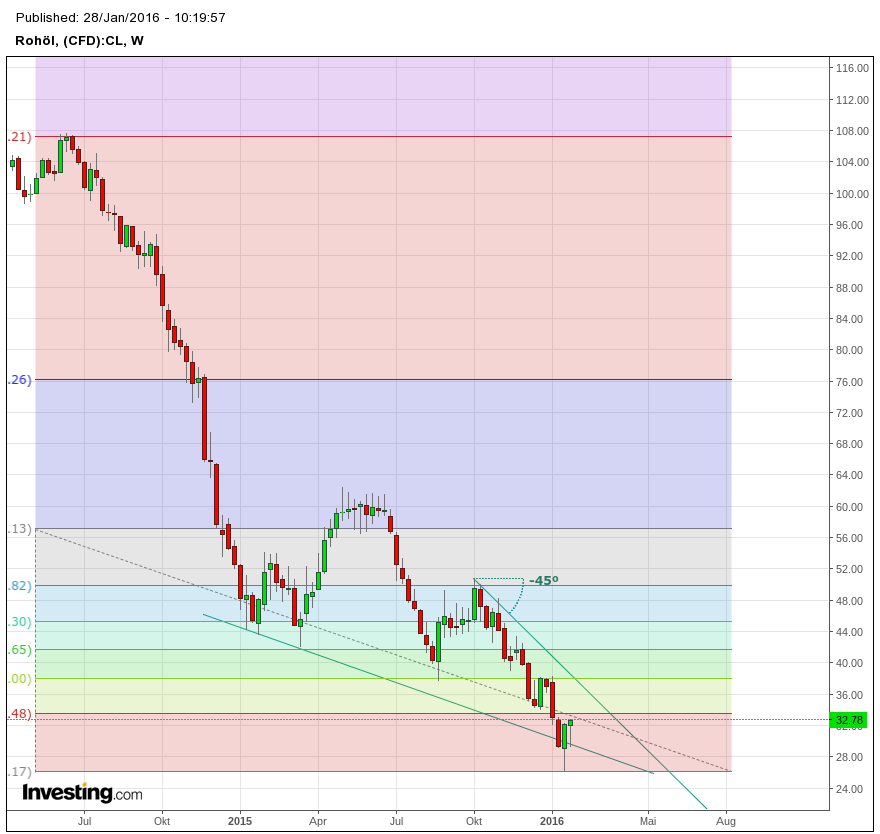
Task: Select the 48.00 price axis label
Action: click(849, 601)
